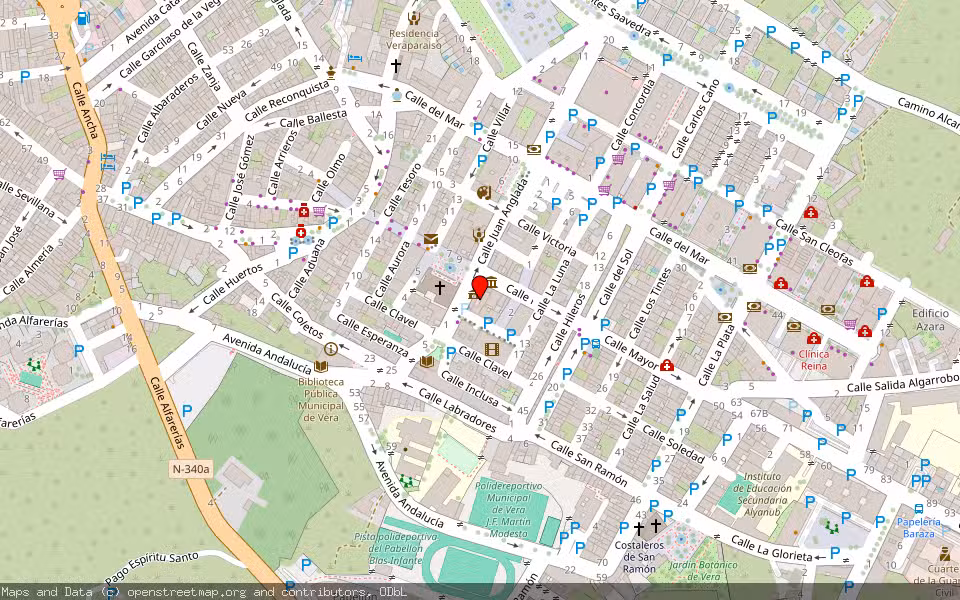Click the 'Clínica Reina' label

pos(814,360)
